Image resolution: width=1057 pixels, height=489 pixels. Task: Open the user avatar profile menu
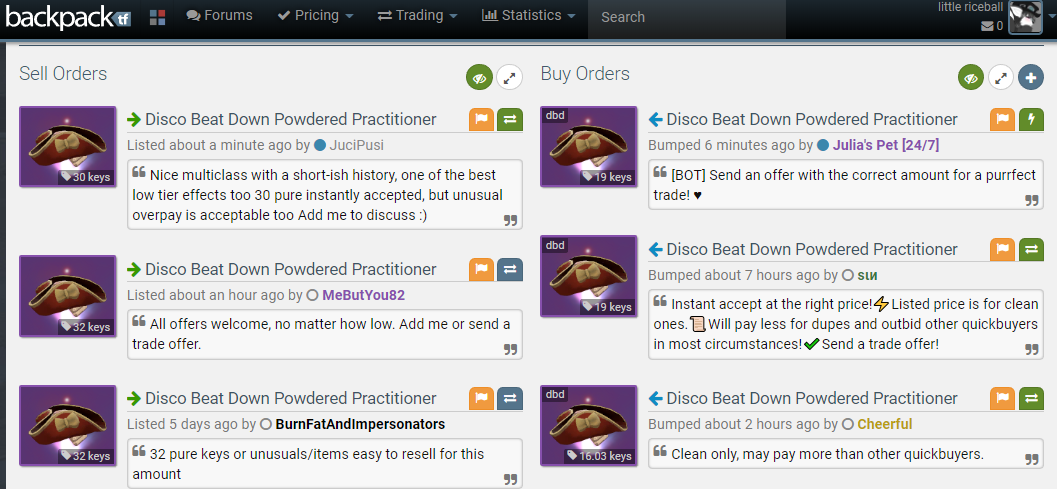tap(1025, 18)
